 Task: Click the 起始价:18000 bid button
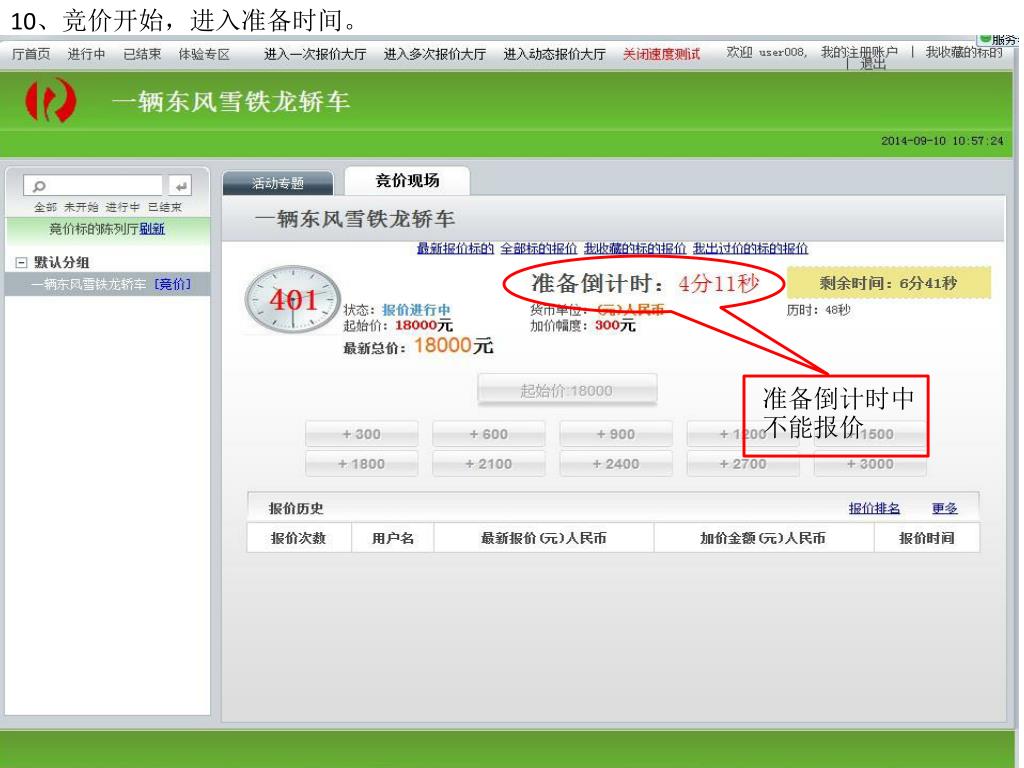(567, 391)
